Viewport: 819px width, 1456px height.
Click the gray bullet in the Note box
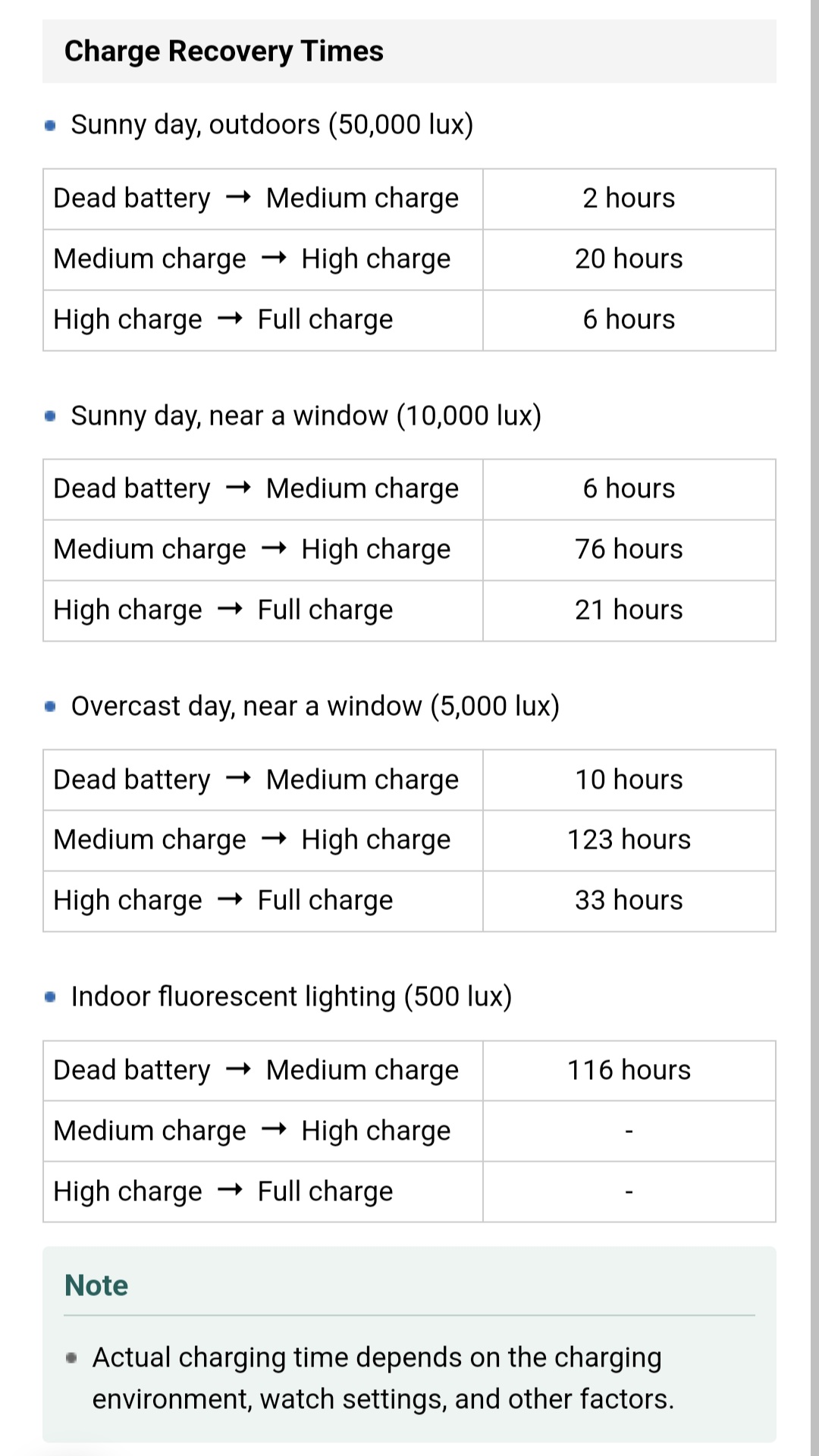(x=72, y=1357)
